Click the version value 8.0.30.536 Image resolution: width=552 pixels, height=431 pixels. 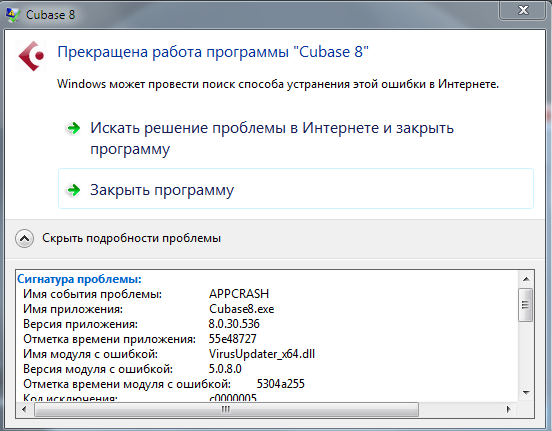point(234,324)
